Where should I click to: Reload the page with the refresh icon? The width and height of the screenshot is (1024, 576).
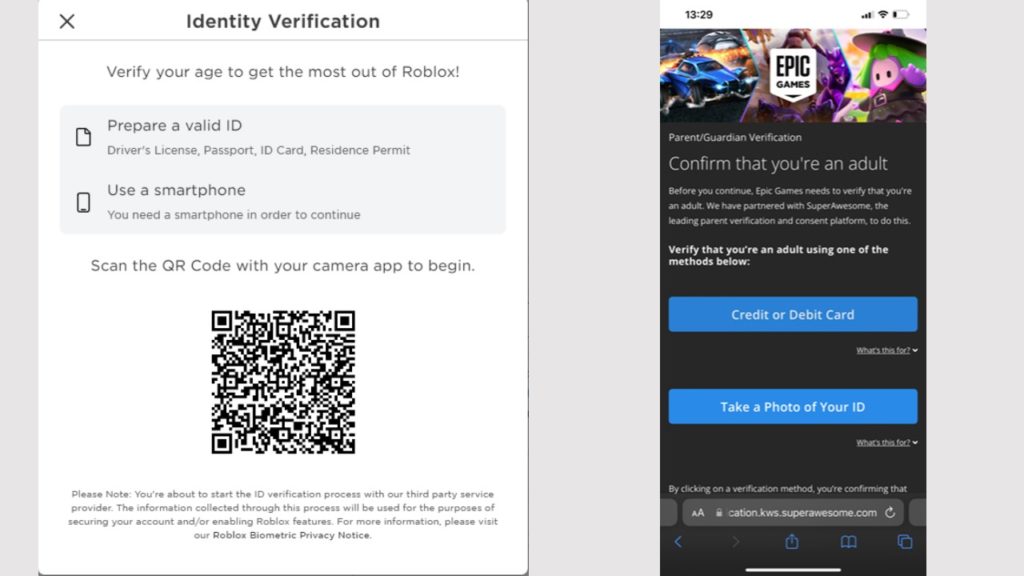(x=889, y=513)
